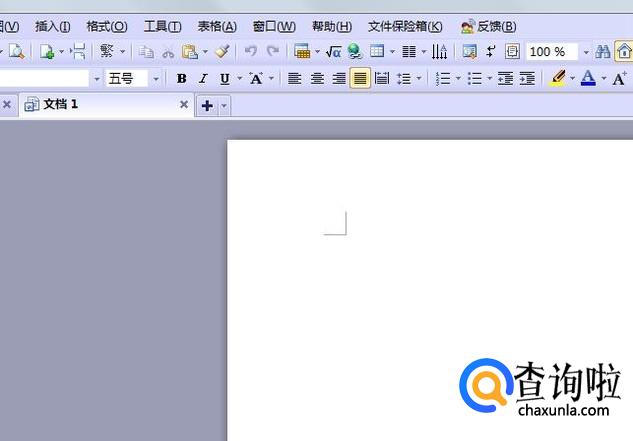Click the scissors cut icon
This screenshot has height=441, width=633.
point(168,52)
